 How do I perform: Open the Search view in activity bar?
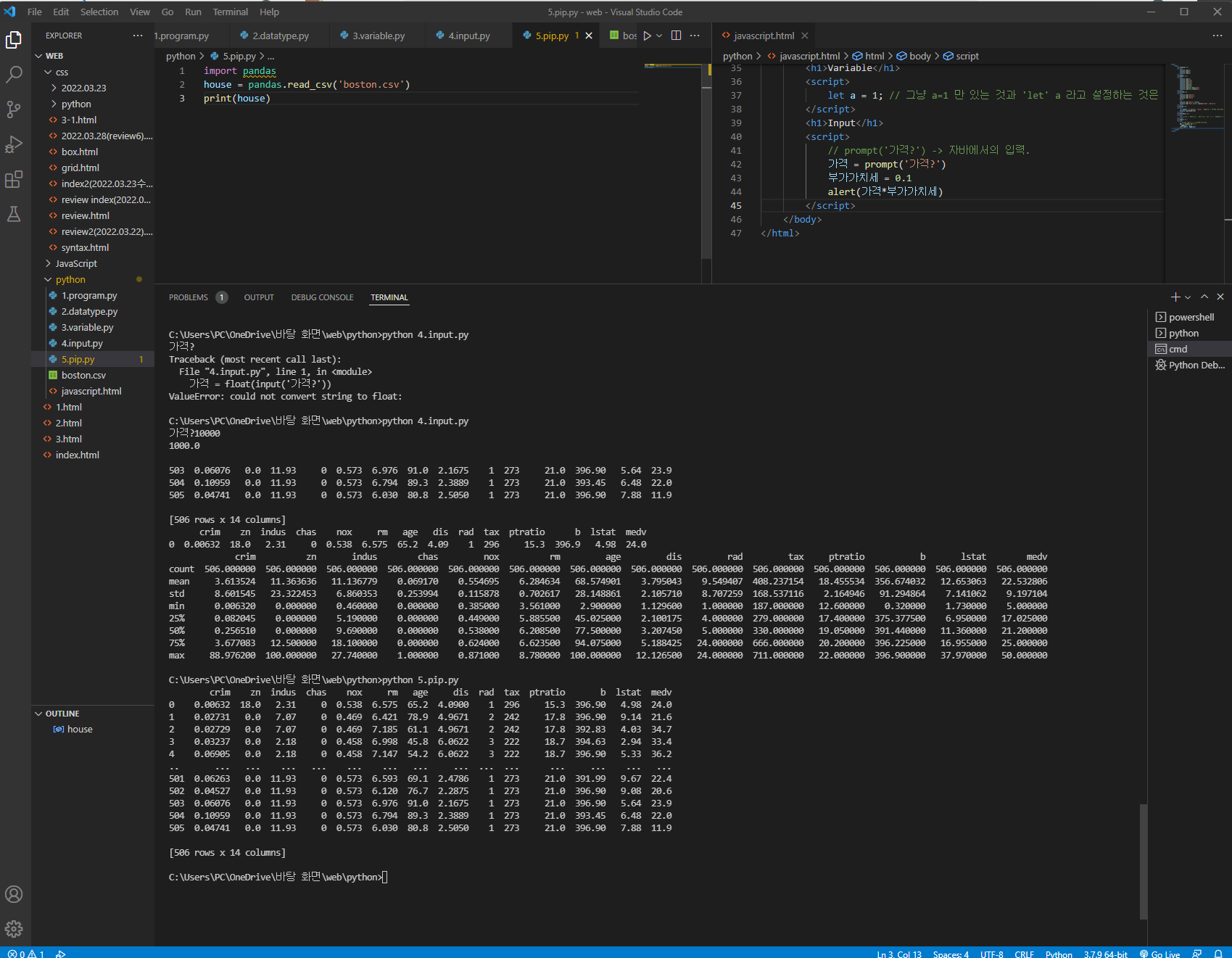pyautogui.click(x=14, y=74)
